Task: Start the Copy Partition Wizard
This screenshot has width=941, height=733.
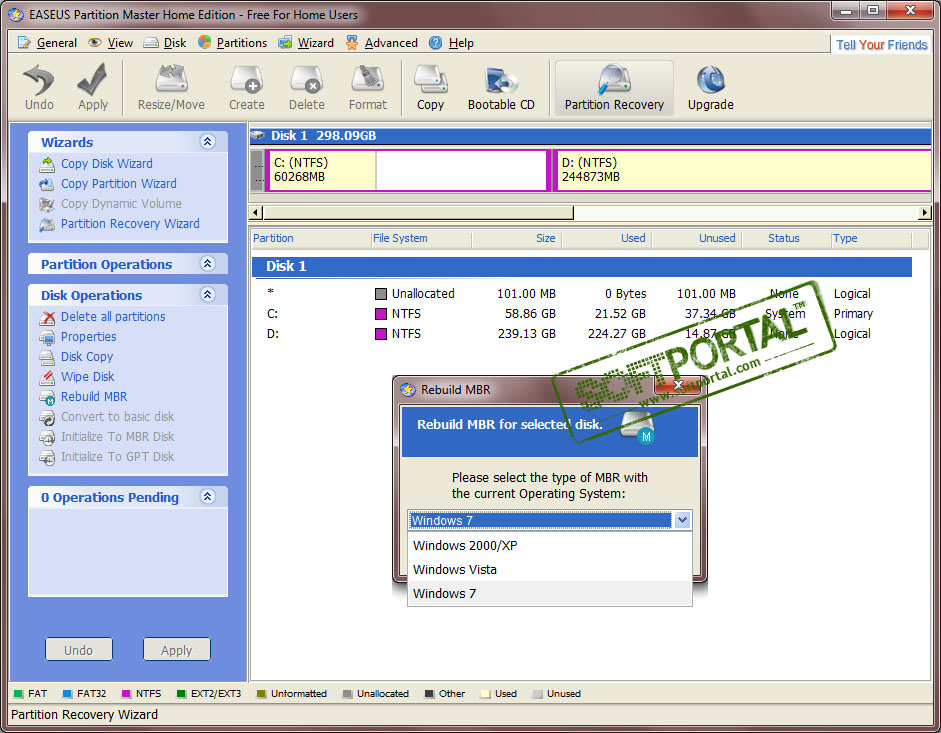Action: [x=118, y=183]
